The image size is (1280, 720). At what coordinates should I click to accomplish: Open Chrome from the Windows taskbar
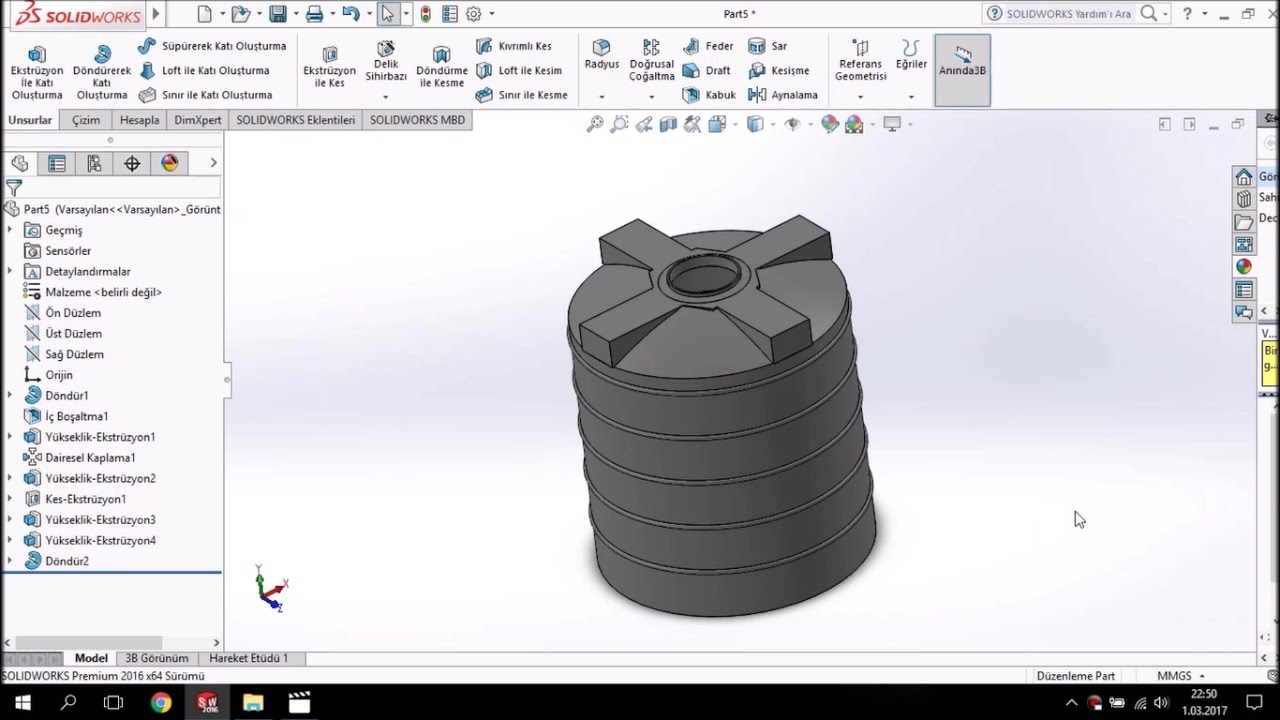(161, 703)
